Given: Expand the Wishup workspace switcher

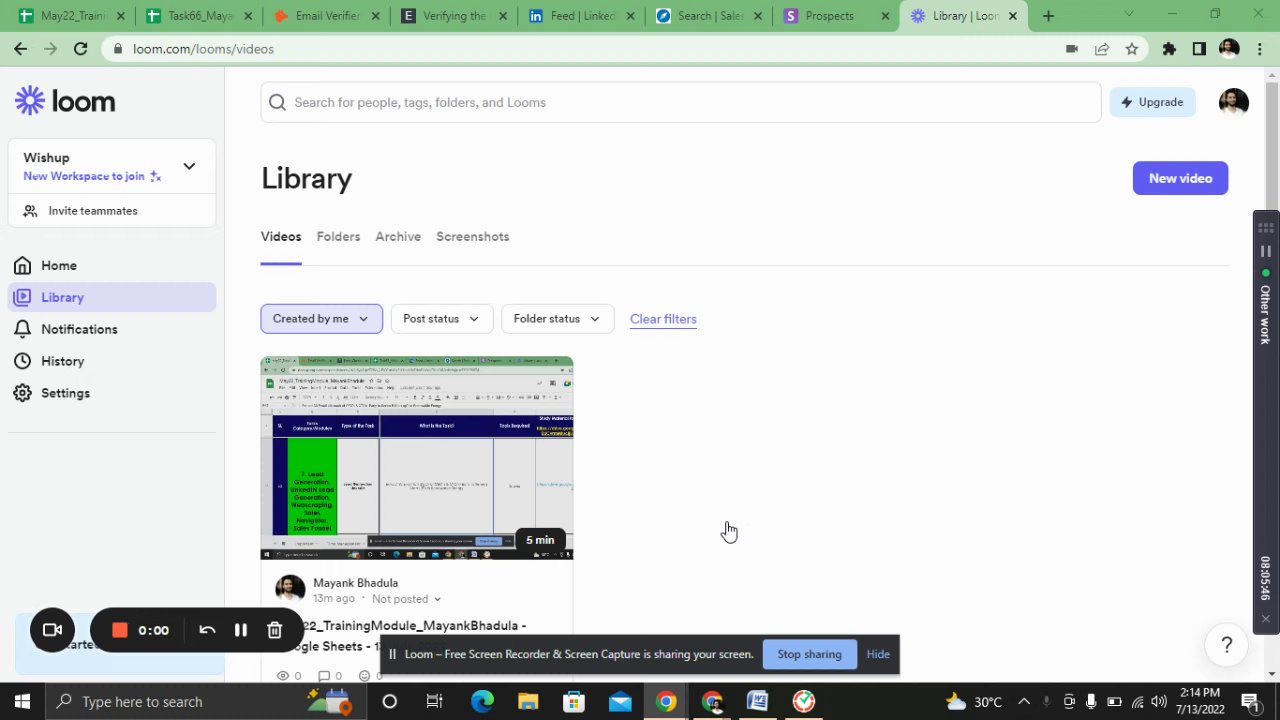Looking at the screenshot, I should [x=189, y=166].
